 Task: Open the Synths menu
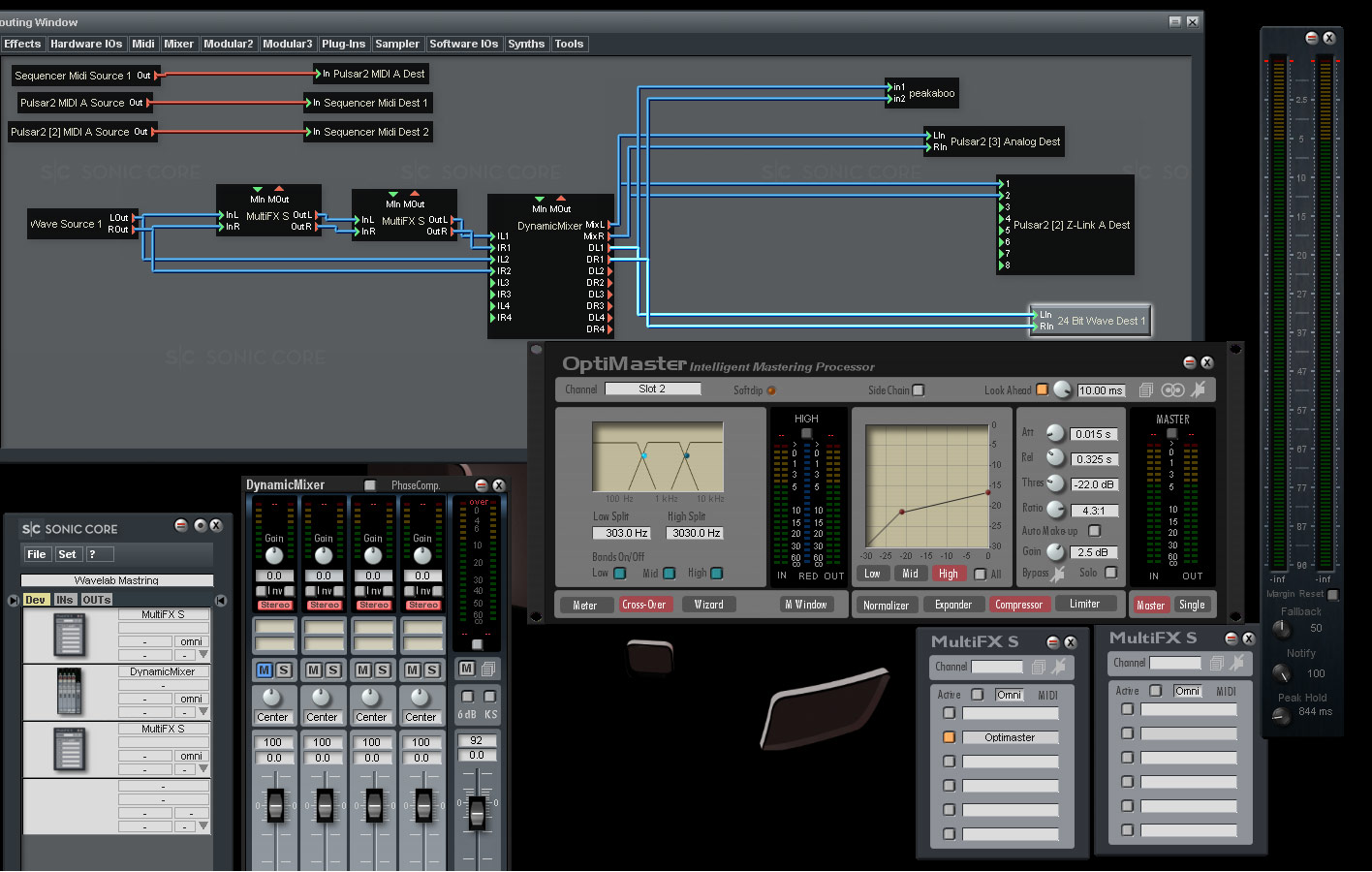[526, 44]
